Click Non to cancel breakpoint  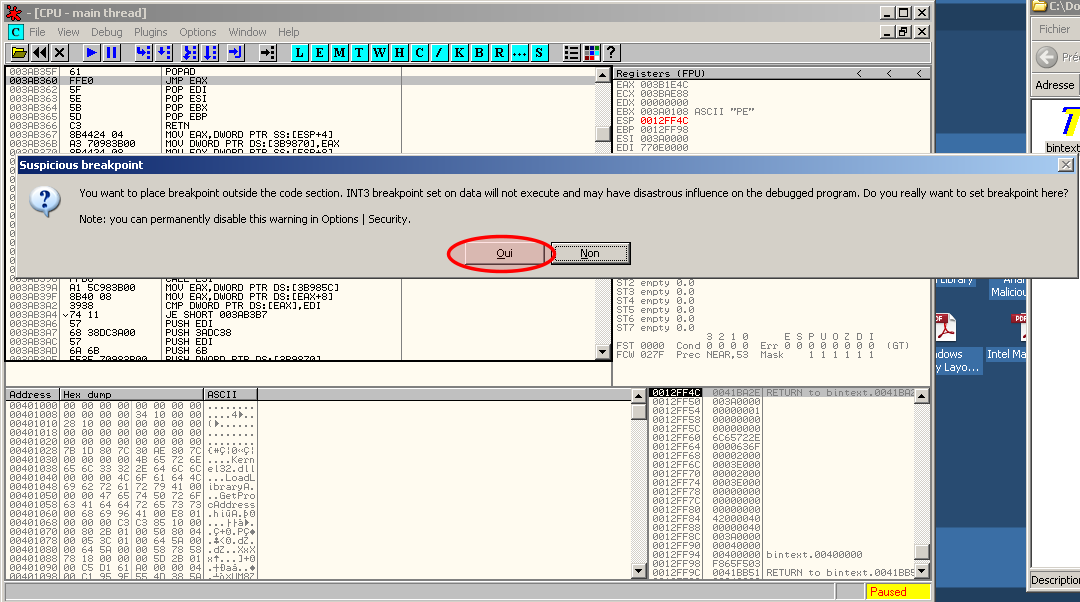pyautogui.click(x=590, y=253)
